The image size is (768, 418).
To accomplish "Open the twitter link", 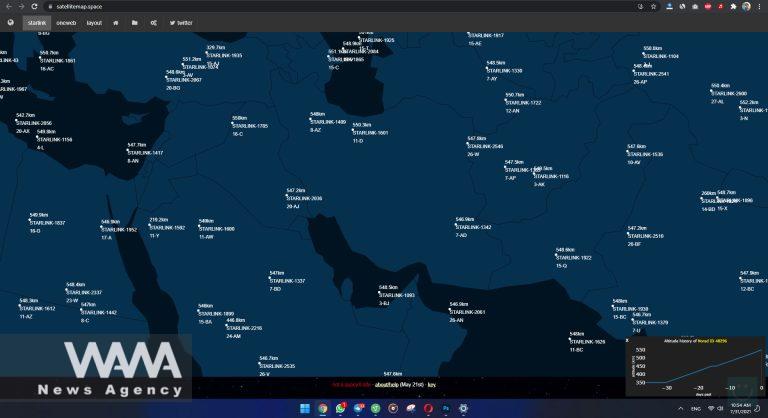I will tap(181, 23).
